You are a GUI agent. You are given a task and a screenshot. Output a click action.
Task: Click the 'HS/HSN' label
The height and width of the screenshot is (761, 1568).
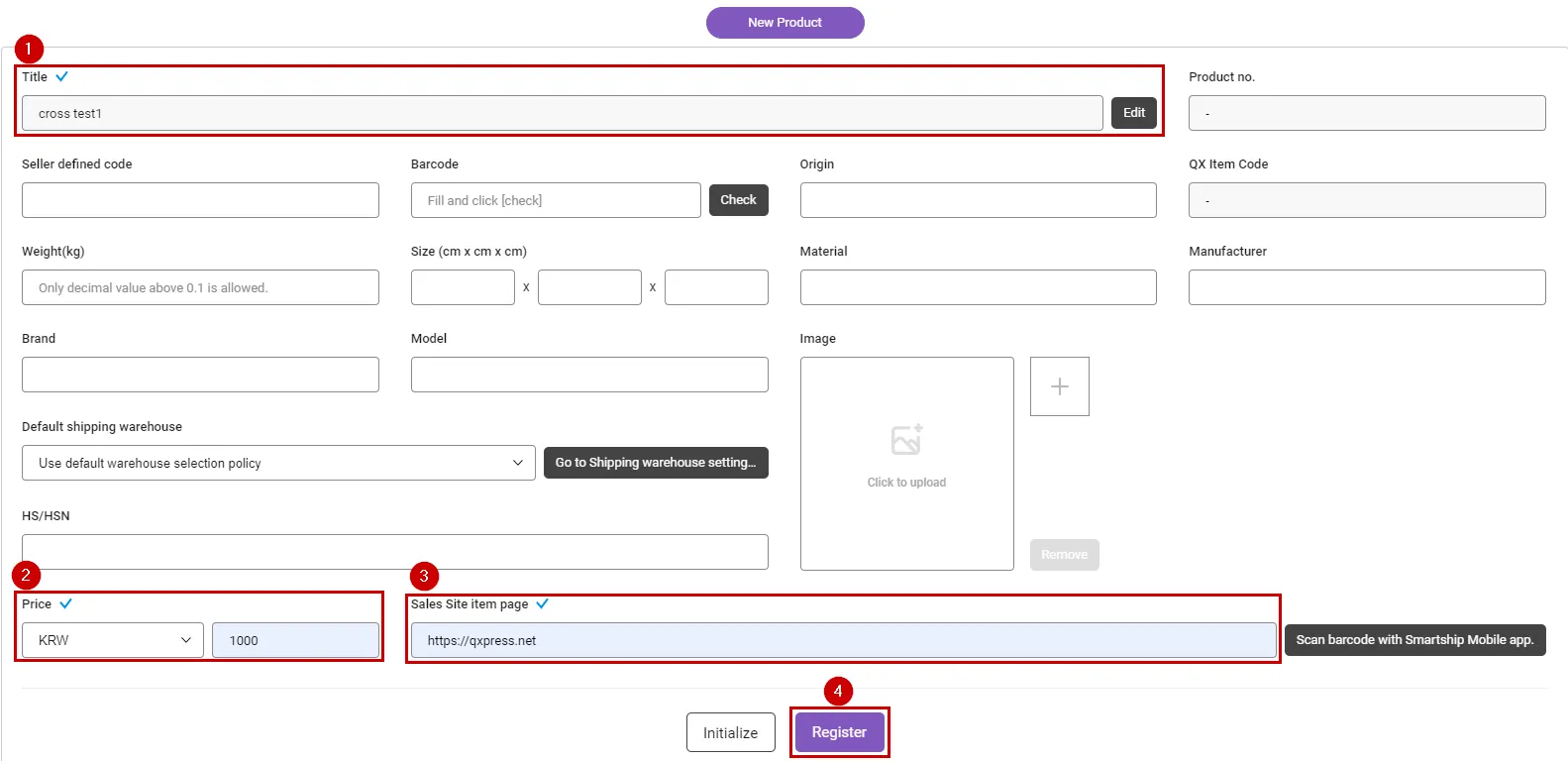coord(46,516)
